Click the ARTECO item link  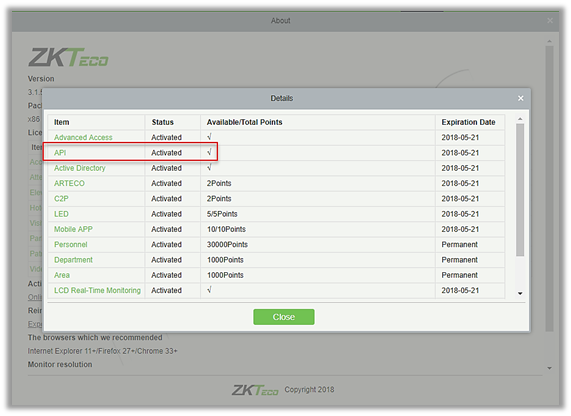69,183
